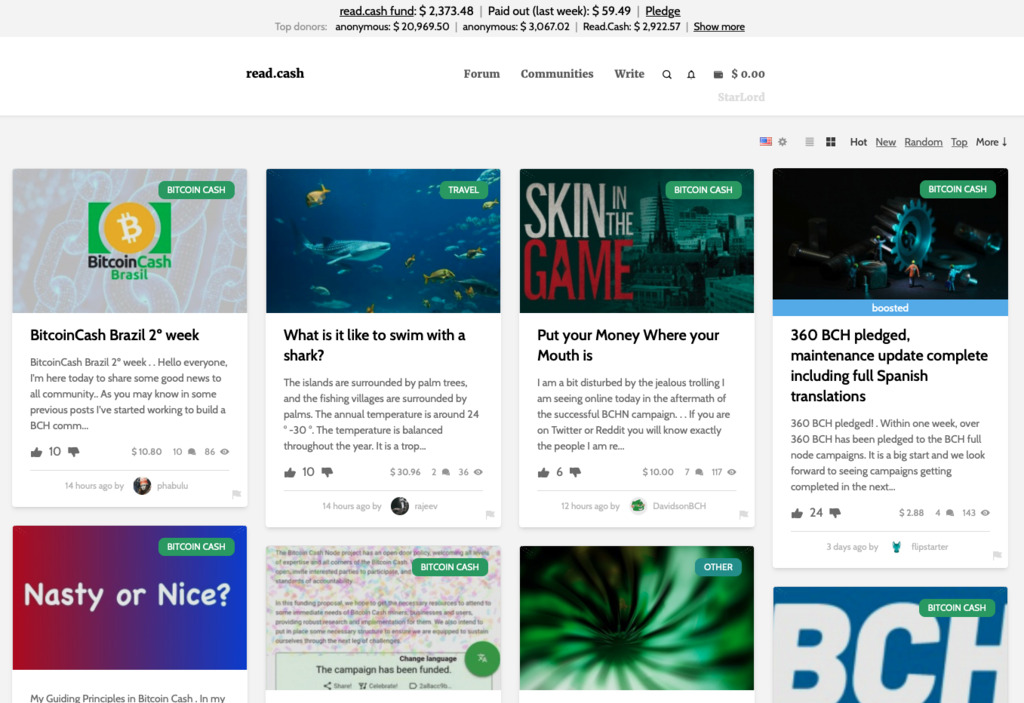Open the BitcoinCash Brasil logo thumbnail

coord(129,240)
